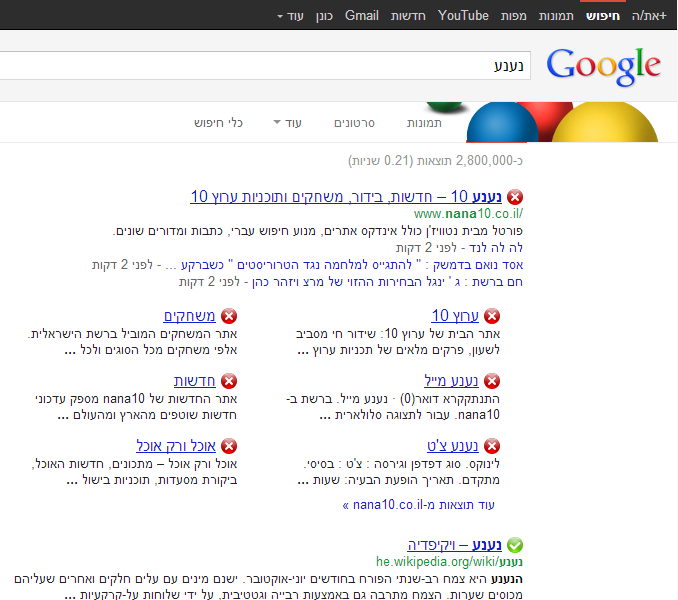This screenshot has width=678, height=600.
Task: Click green checkmark icon beside Wikipedia result
Action: [515, 545]
